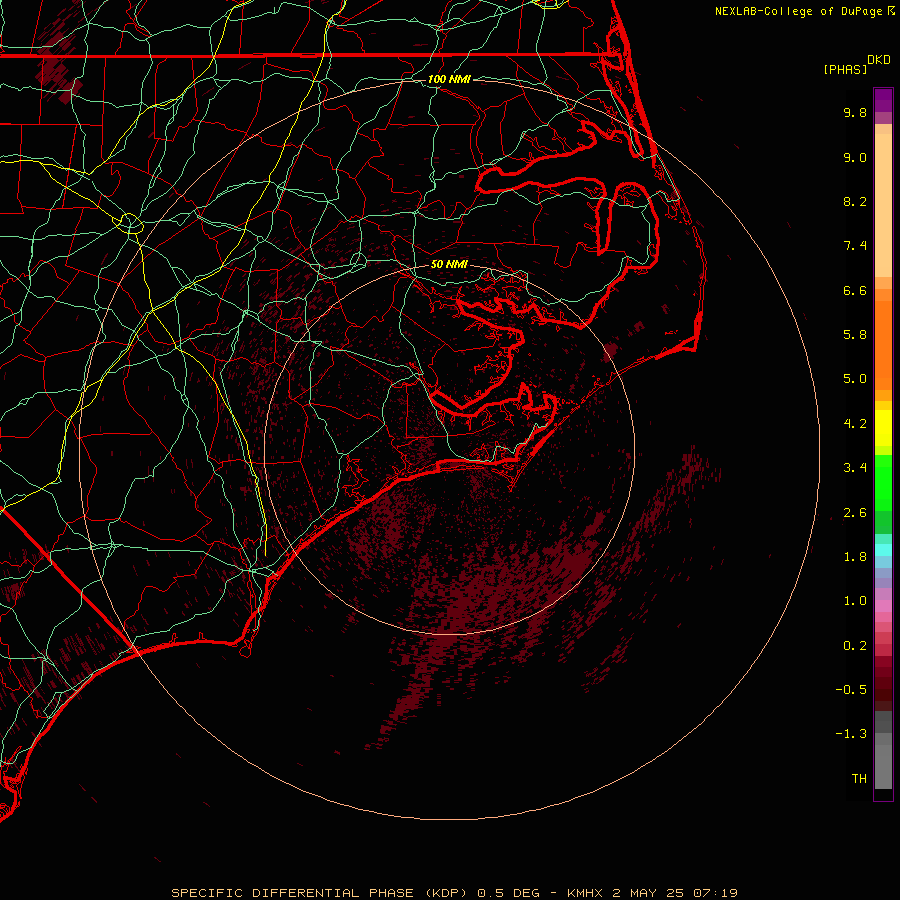The height and width of the screenshot is (900, 900).
Task: Click the 4.2 value on the color scale
Action: coord(855,424)
